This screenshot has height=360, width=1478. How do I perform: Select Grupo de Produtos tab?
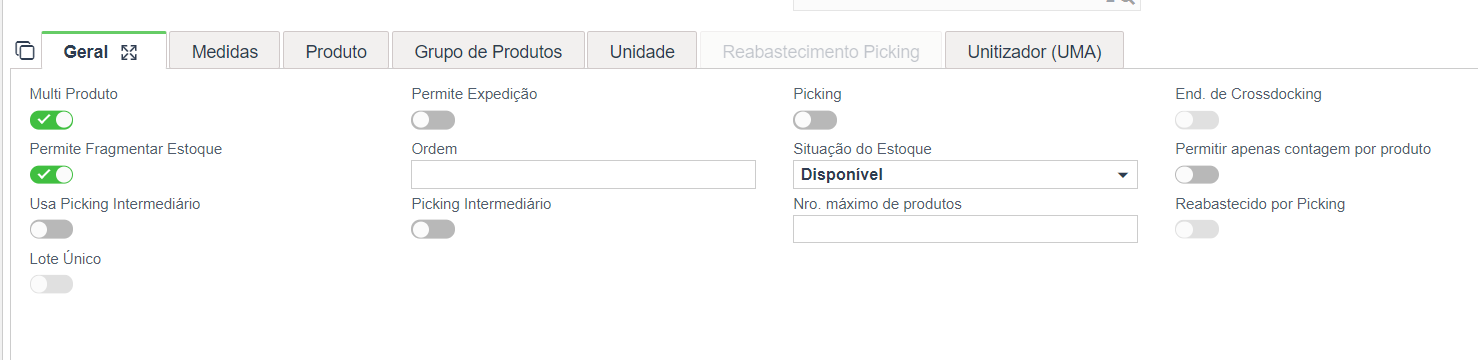pyautogui.click(x=488, y=51)
